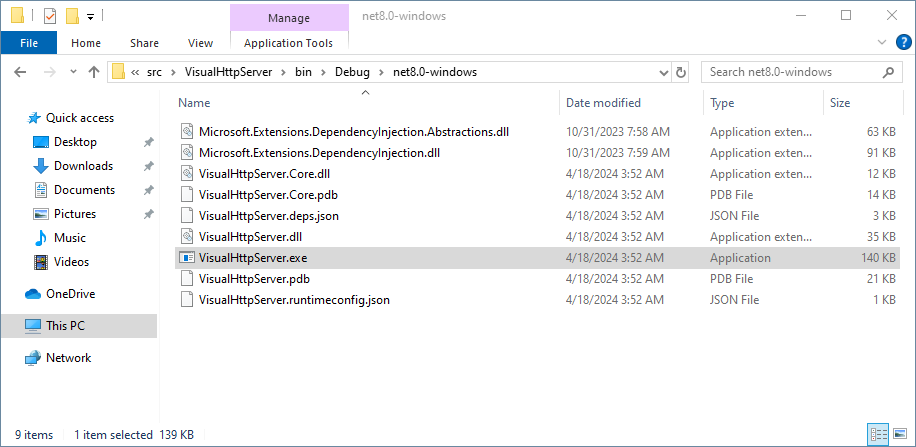Screen dimensions: 916x447
Task: Open the Application Tools tab
Action: point(289,43)
